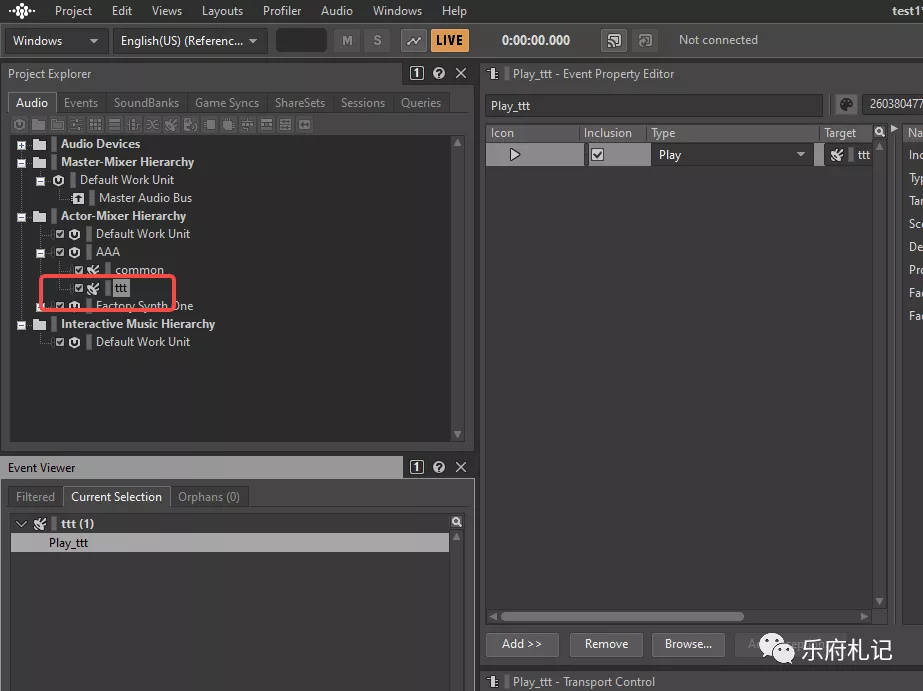Click the last icon in Project Explorer toolbar

(x=304, y=124)
